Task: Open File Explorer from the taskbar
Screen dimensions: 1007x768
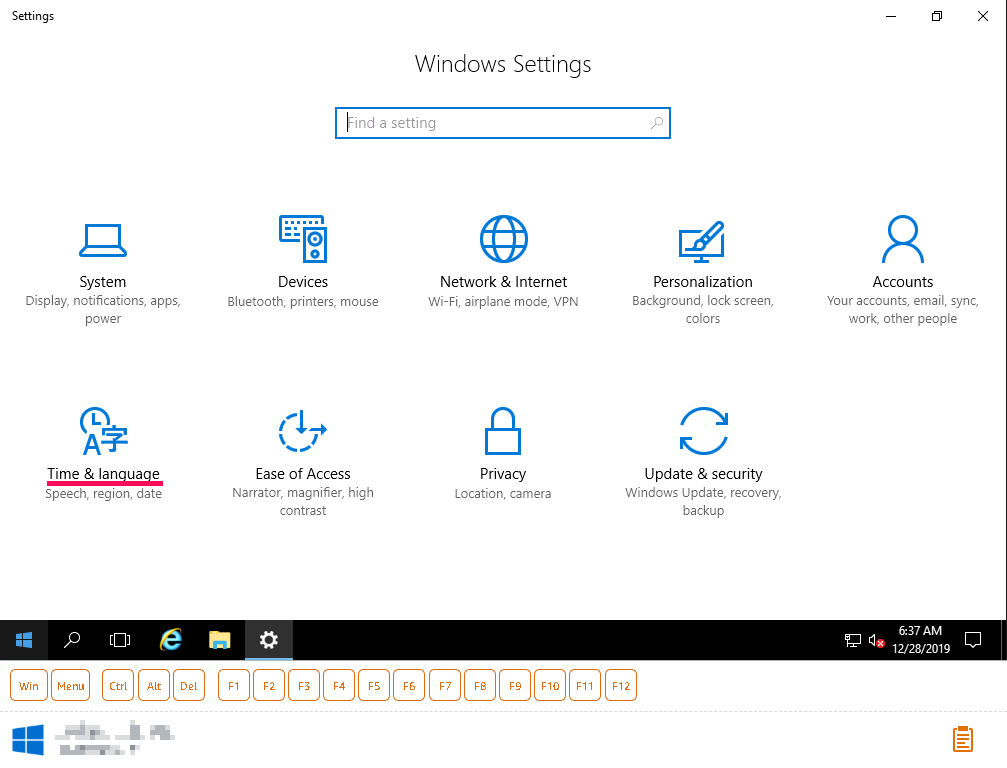Action: [x=220, y=640]
